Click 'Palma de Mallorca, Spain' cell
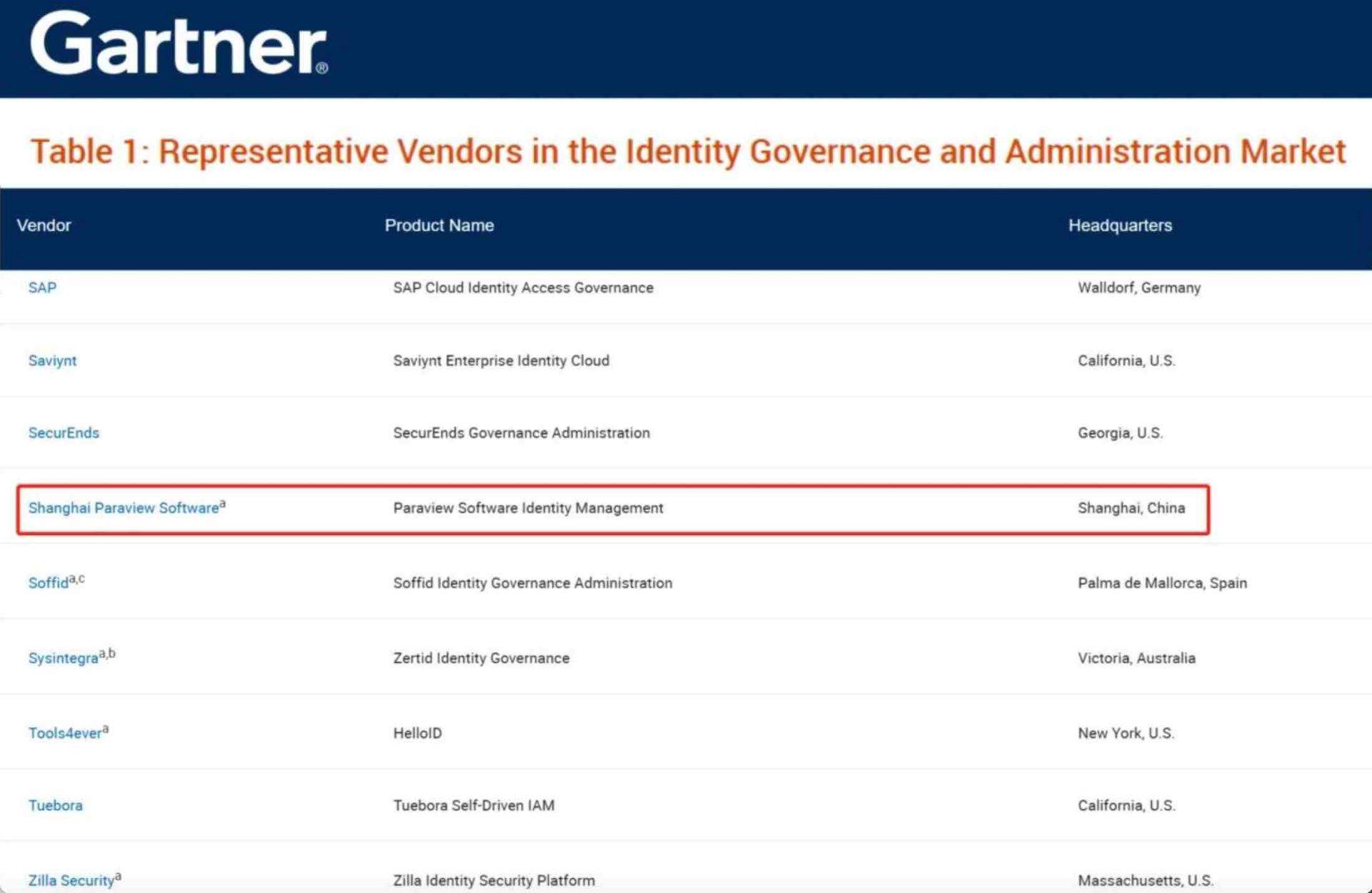 [x=1162, y=582]
